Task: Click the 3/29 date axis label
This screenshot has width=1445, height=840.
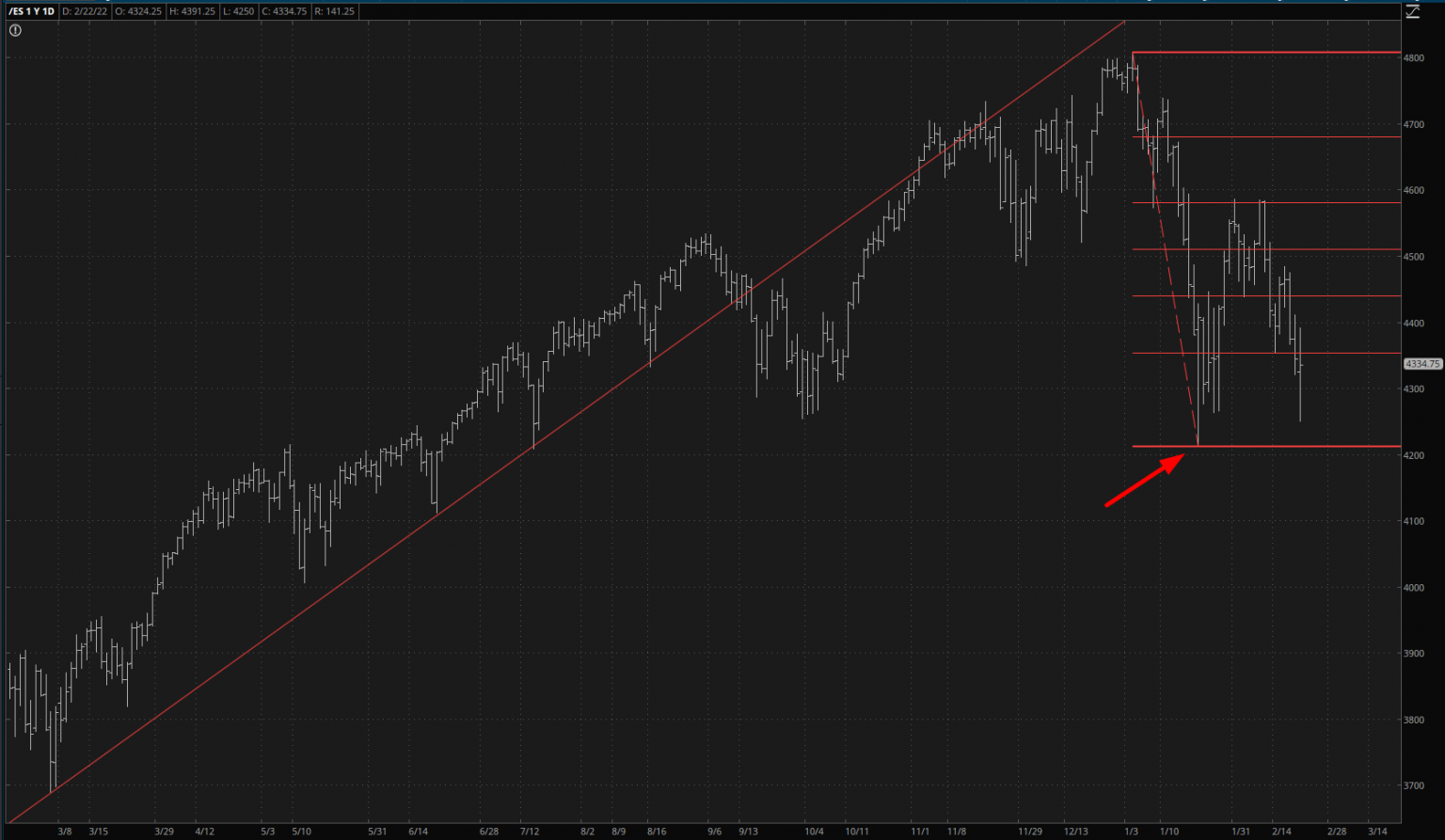Action: [x=165, y=832]
